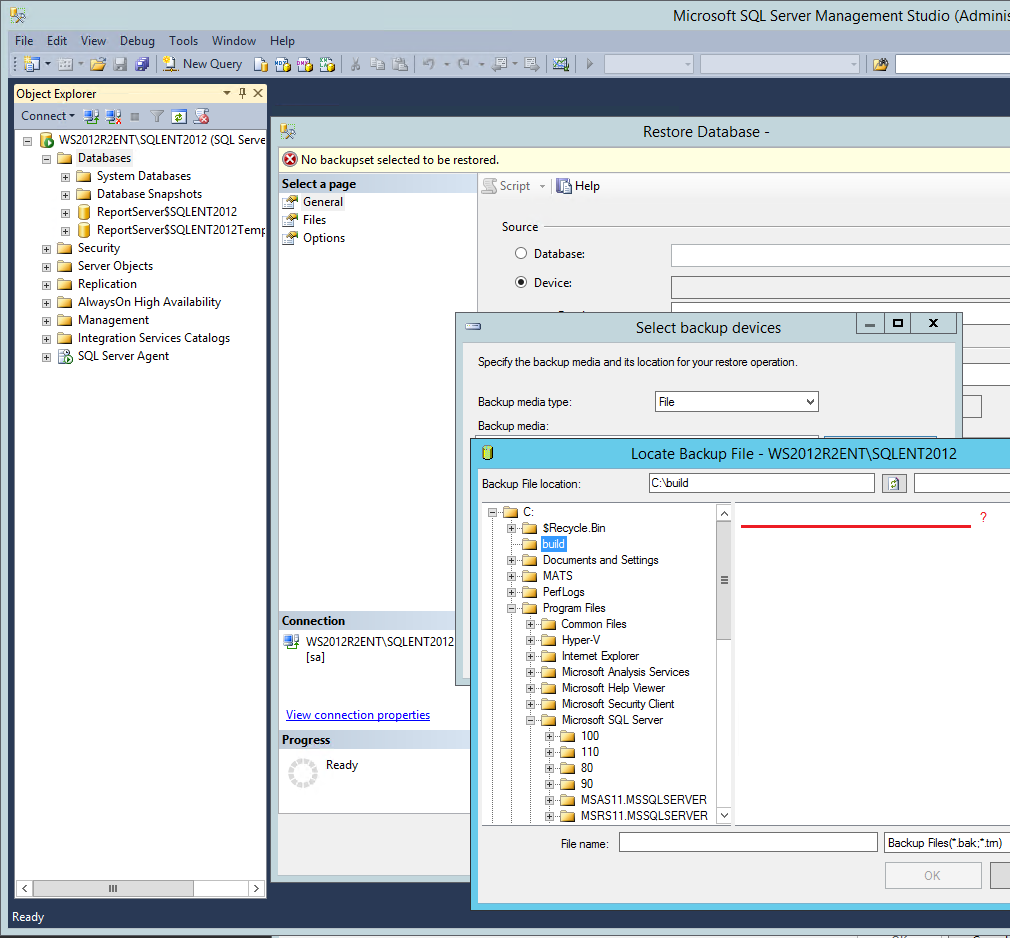Open the Backup media type dropdown

[x=736, y=401]
